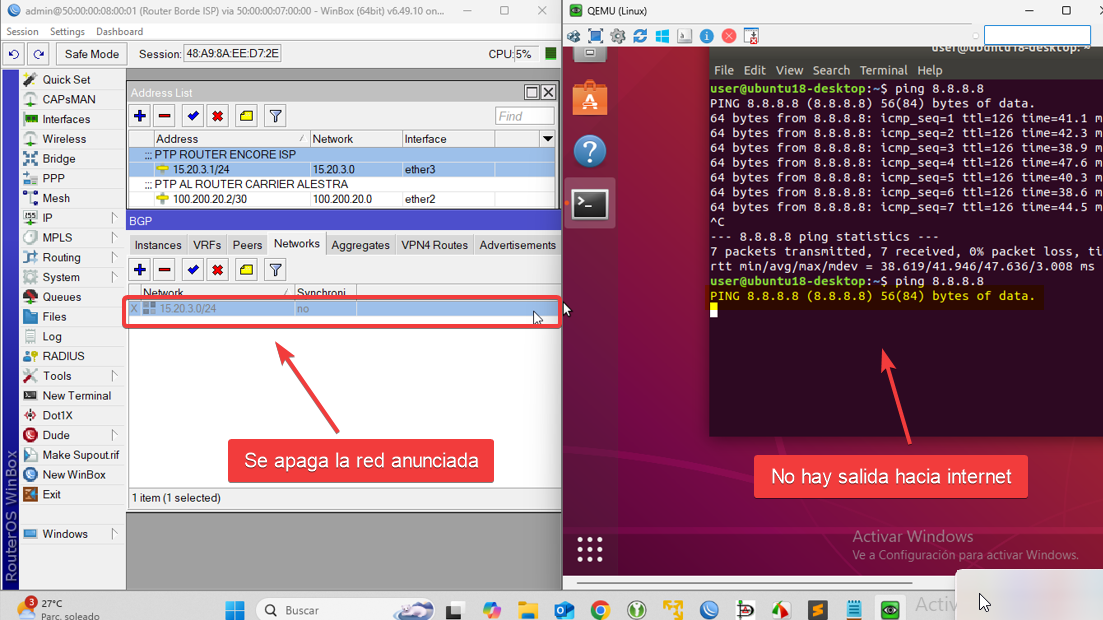
Task: Open the Settings menu in WinBox
Action: coord(68,32)
